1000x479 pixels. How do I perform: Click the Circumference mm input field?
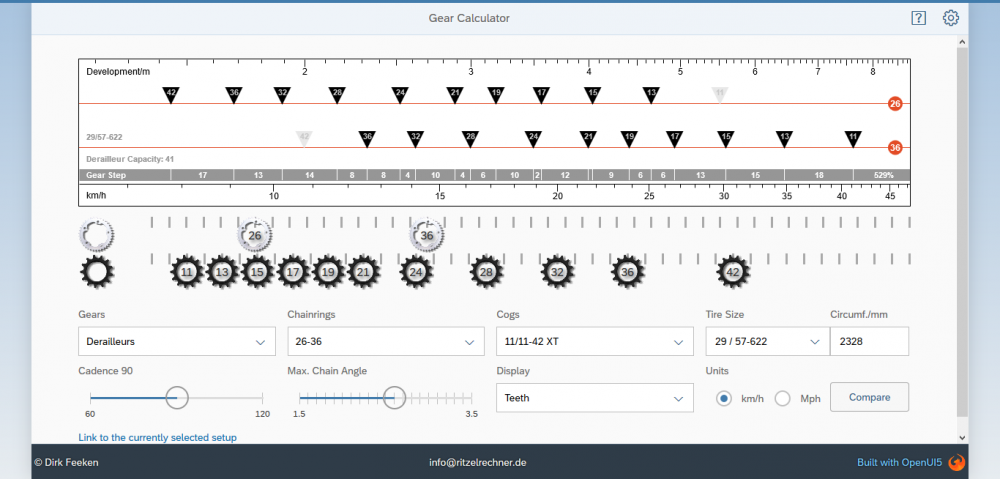coord(868,341)
